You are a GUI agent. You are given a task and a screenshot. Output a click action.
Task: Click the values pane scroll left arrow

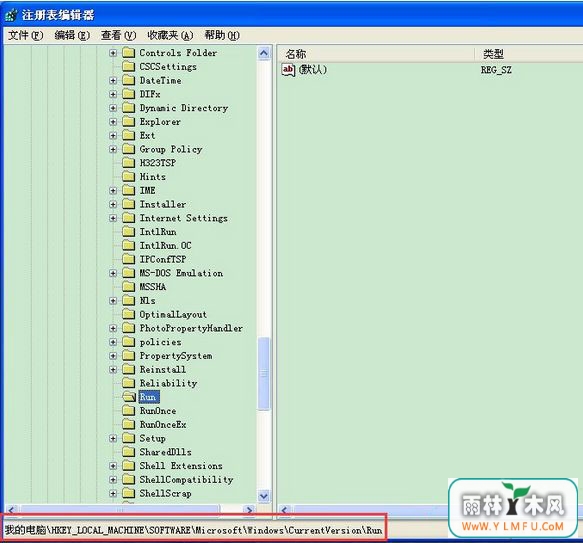(285, 510)
